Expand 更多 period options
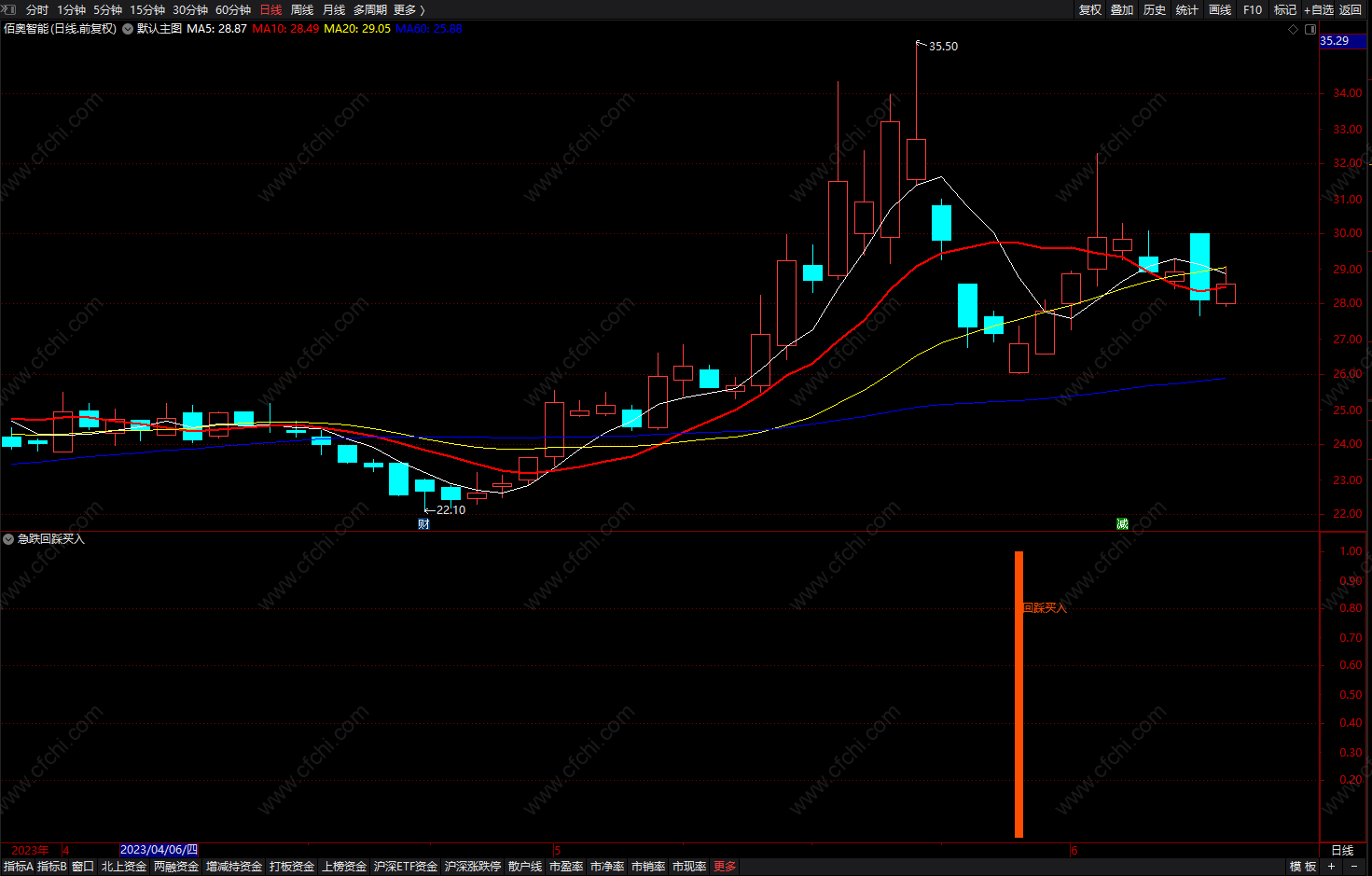The image size is (1372, 876). 409,10
